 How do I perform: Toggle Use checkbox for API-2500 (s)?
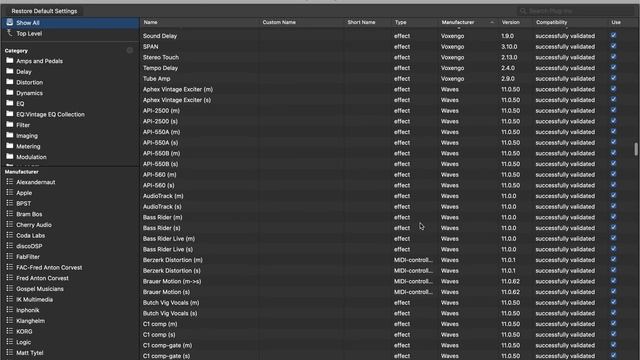coord(613,121)
